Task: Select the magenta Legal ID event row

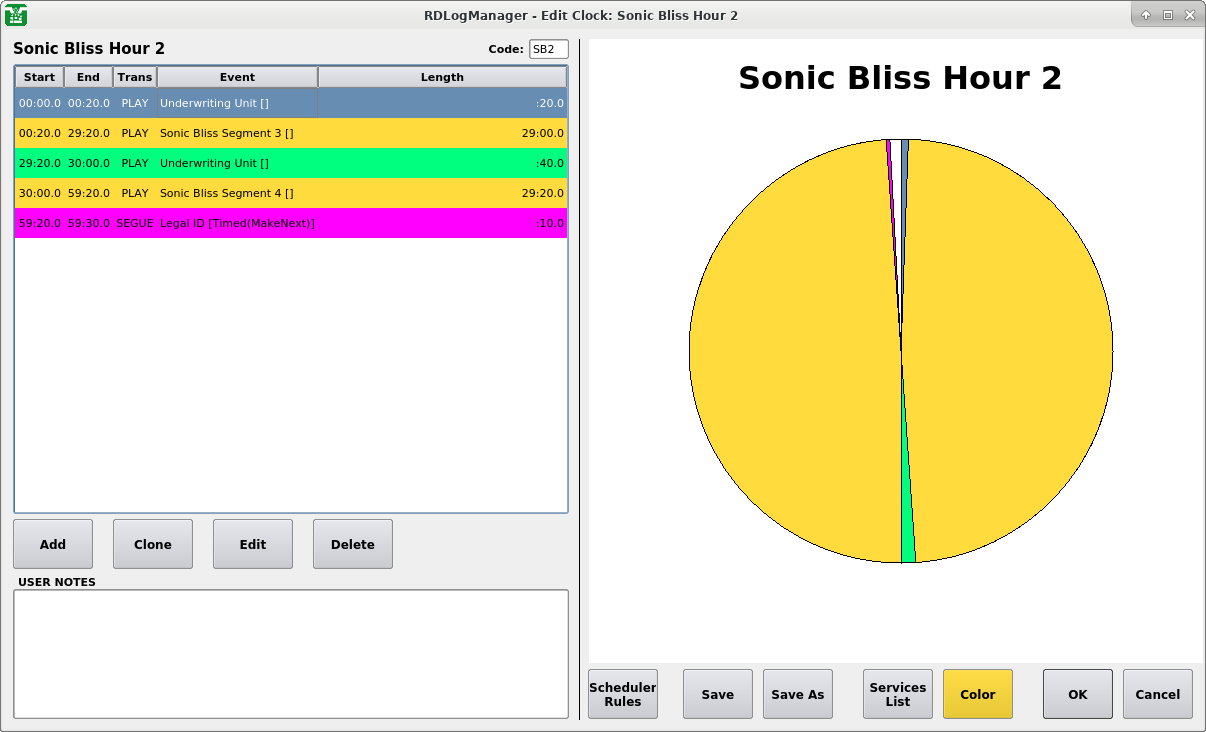Action: [x=290, y=223]
